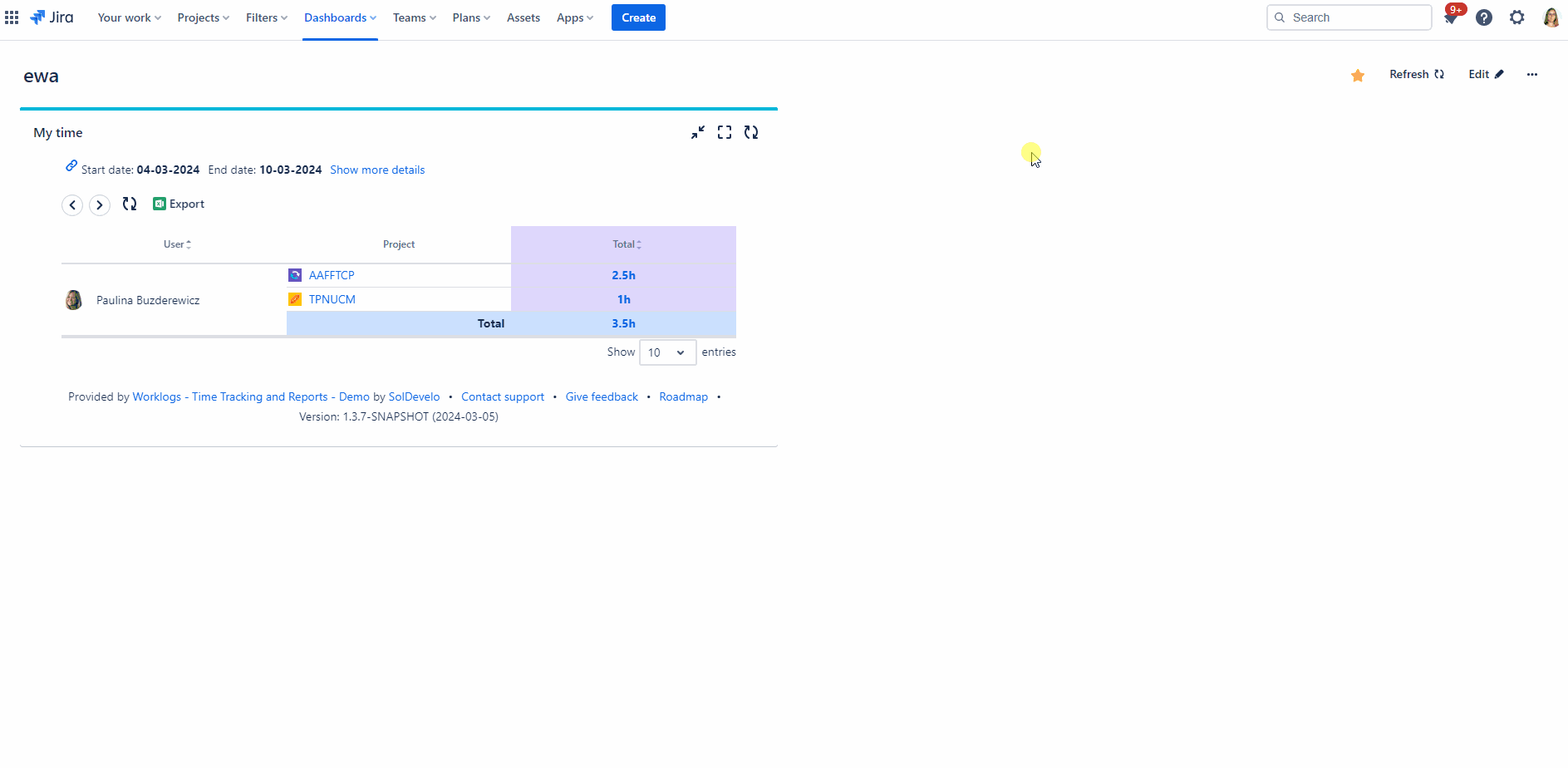Image resolution: width=1568 pixels, height=768 pixels.
Task: Open the Atlassian app switcher grid
Action: (12, 17)
